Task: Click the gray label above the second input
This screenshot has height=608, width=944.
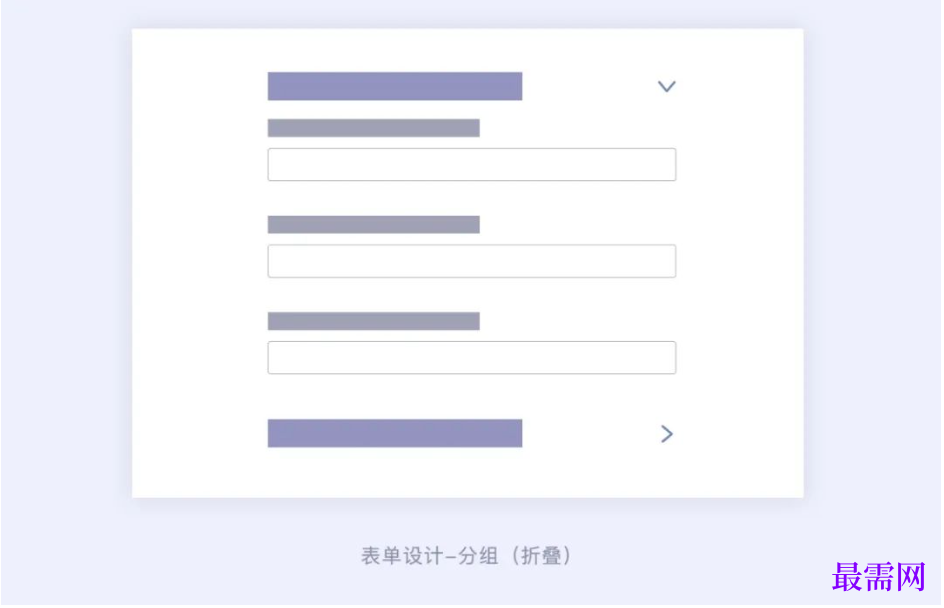Action: (x=373, y=224)
